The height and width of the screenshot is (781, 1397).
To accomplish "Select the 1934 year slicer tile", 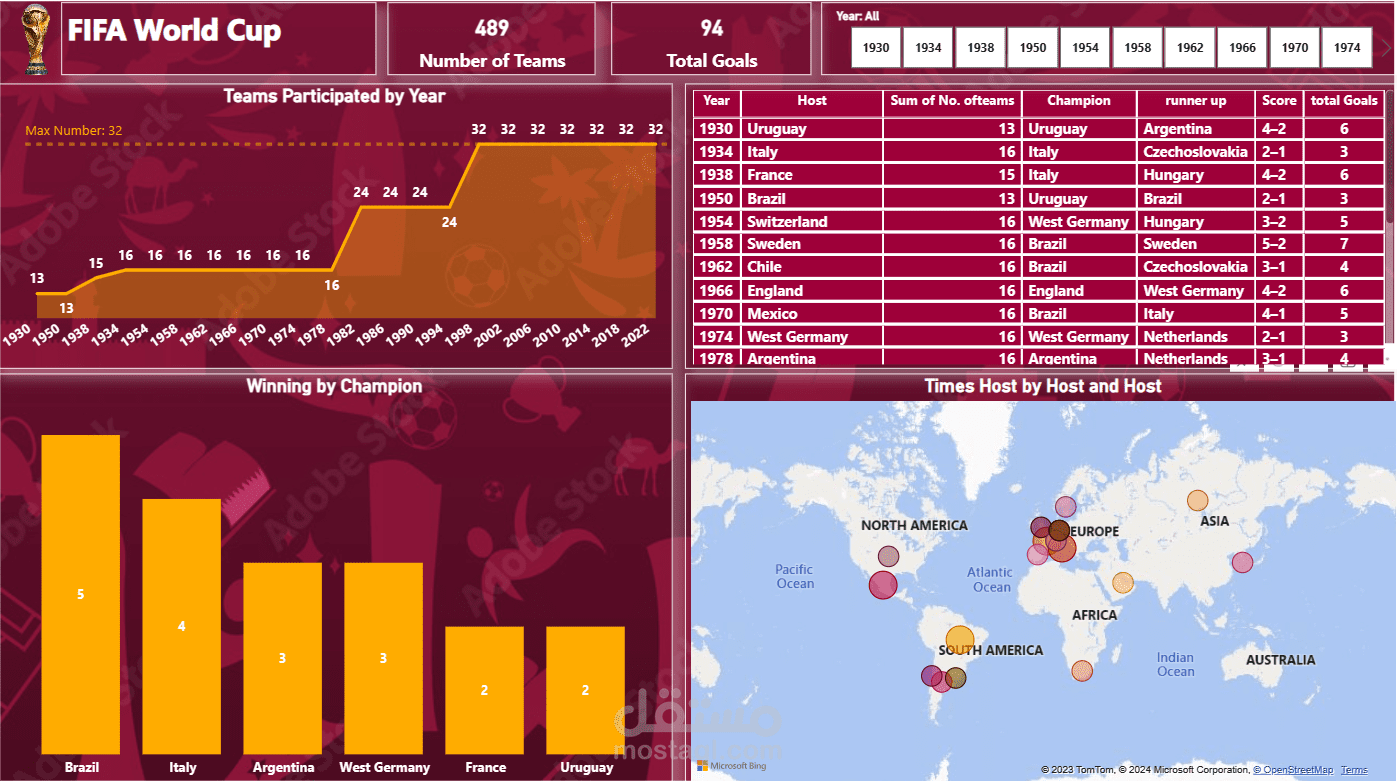I will [928, 47].
